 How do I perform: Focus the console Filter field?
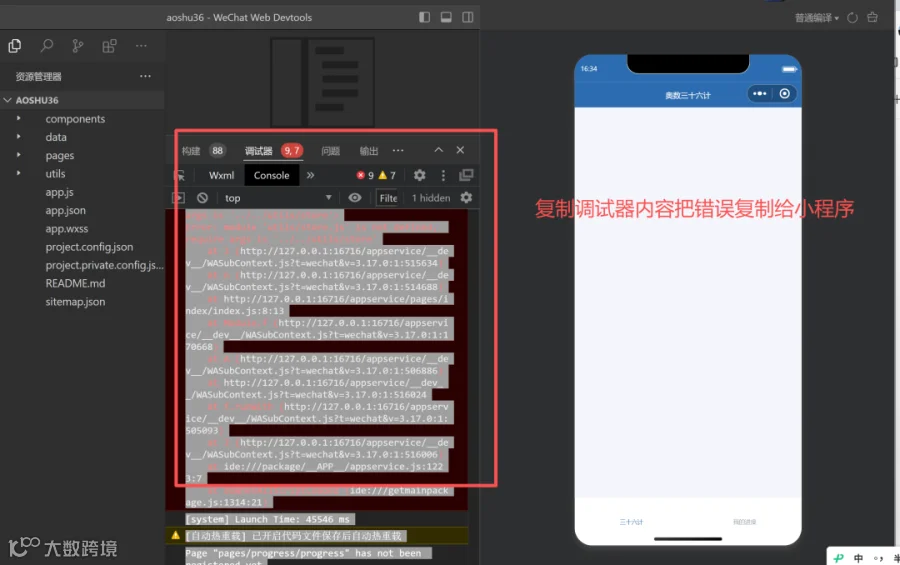[387, 198]
